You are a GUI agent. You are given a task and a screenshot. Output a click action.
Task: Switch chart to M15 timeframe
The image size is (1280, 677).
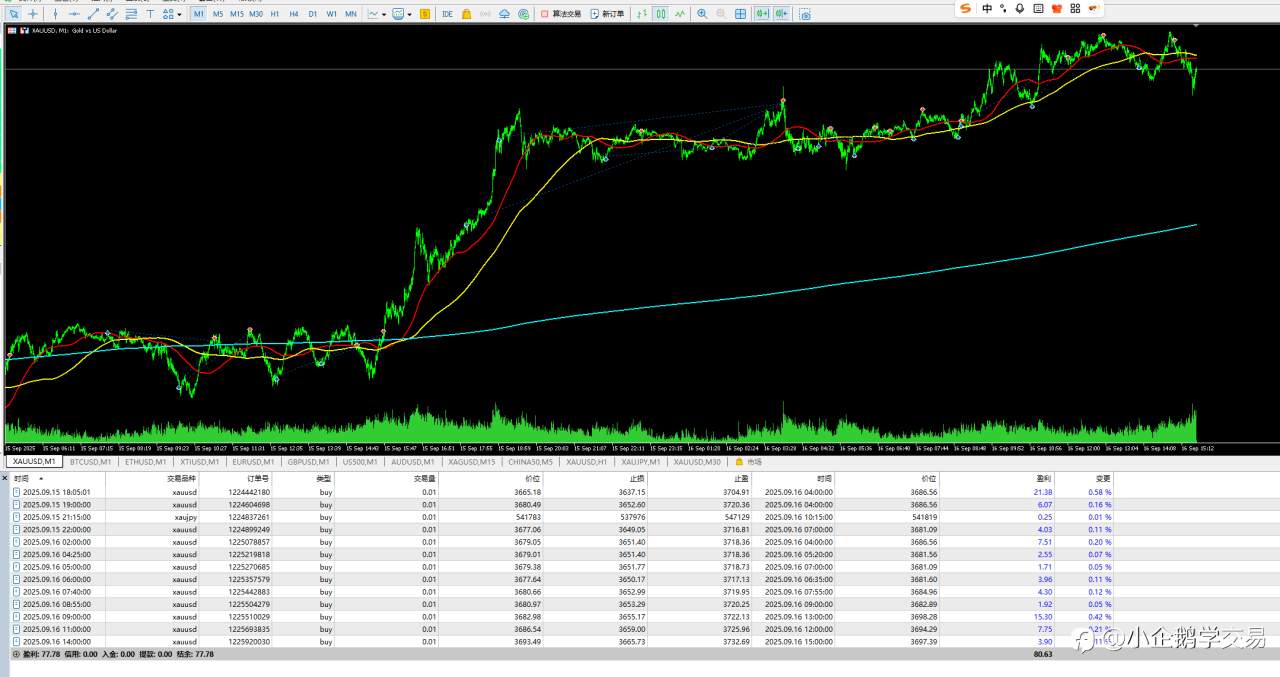tap(236, 14)
